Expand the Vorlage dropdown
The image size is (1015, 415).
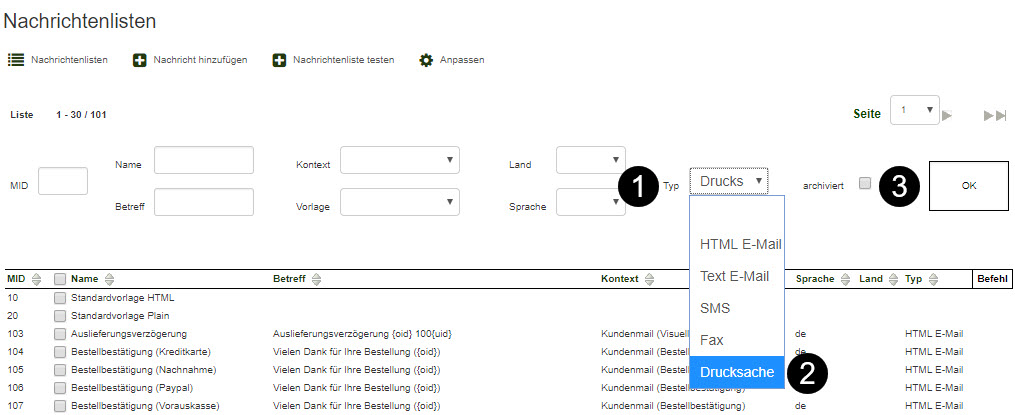[x=399, y=202]
